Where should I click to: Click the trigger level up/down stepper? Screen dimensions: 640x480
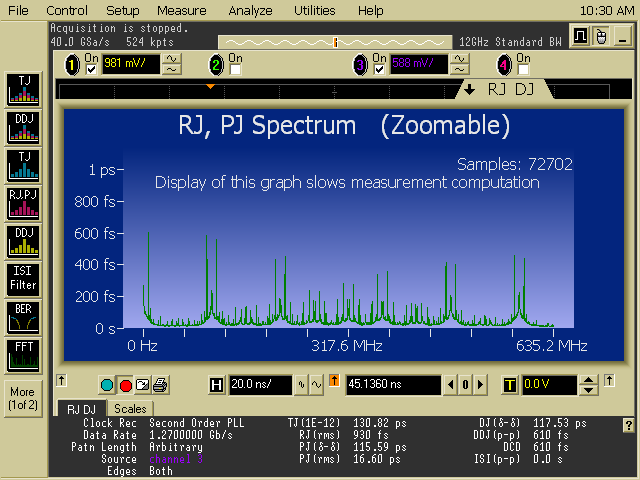click(x=589, y=385)
